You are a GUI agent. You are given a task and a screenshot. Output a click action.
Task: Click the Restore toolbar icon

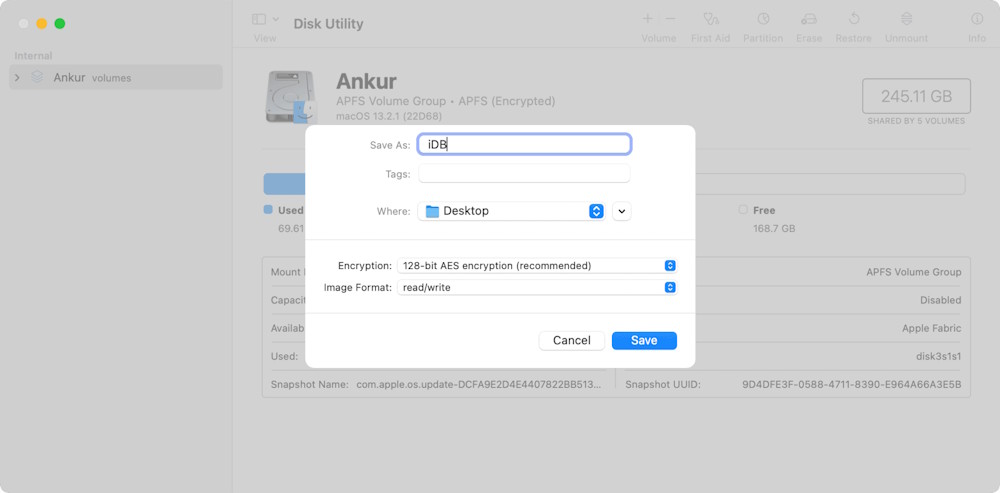(854, 19)
